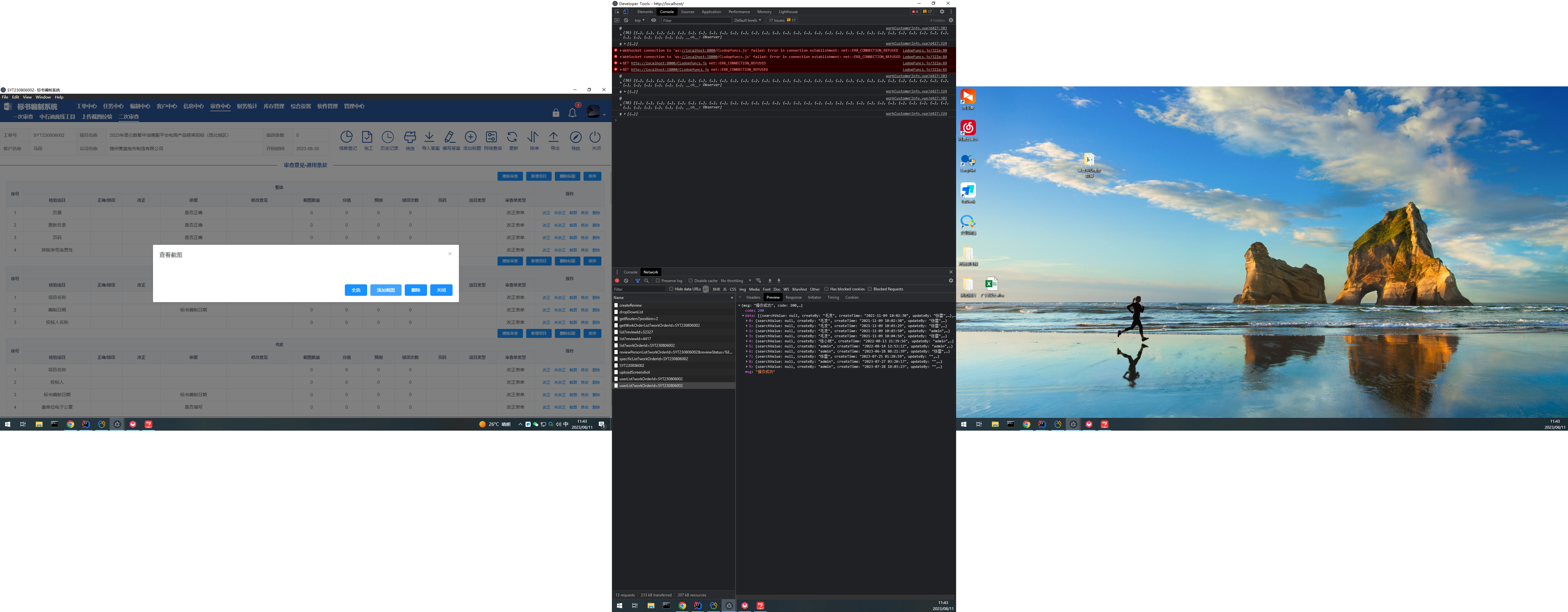Click the 网络查询 toolbar icon

[491, 137]
